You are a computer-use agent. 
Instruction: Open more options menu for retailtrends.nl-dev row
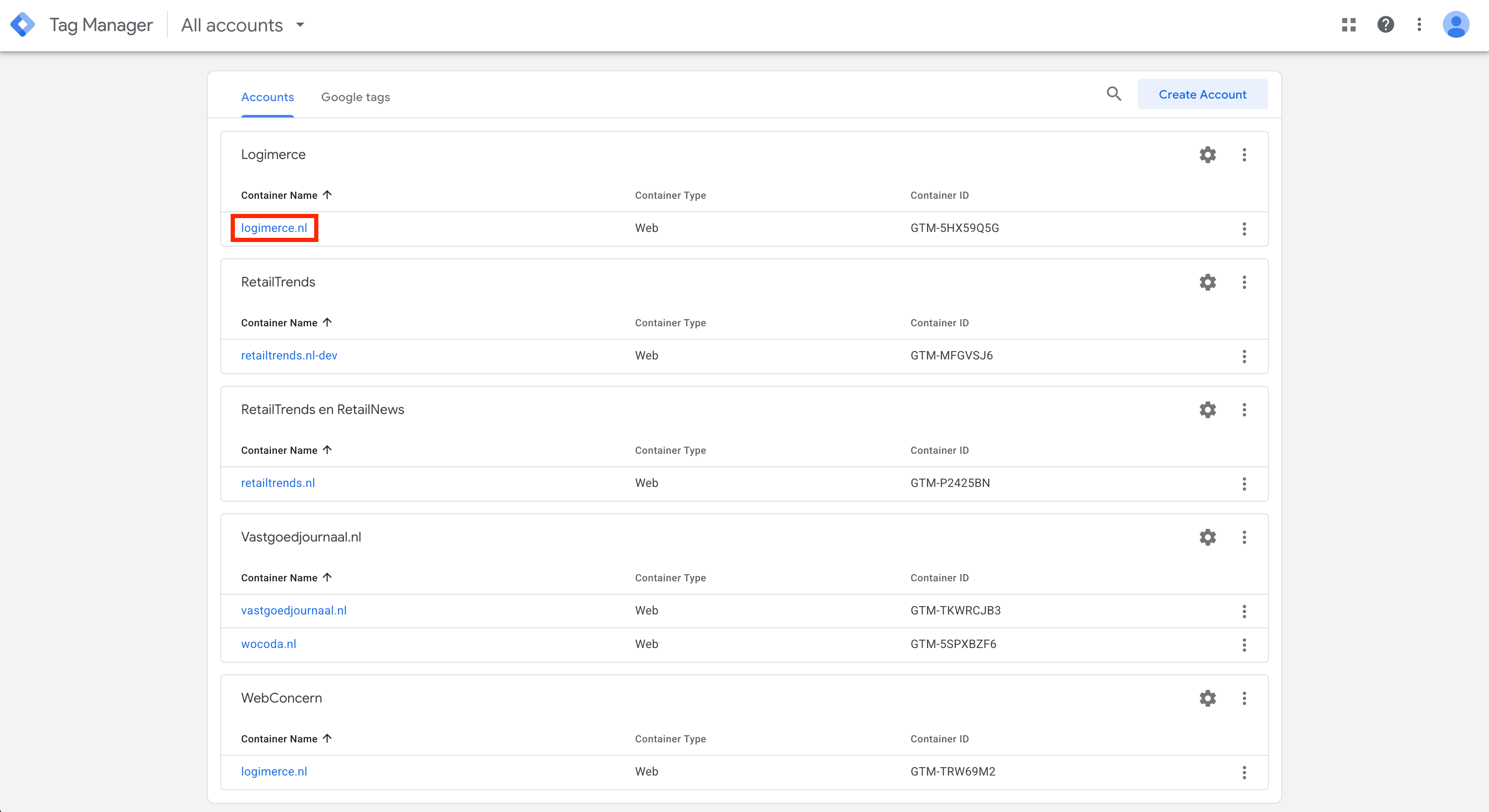tap(1244, 356)
